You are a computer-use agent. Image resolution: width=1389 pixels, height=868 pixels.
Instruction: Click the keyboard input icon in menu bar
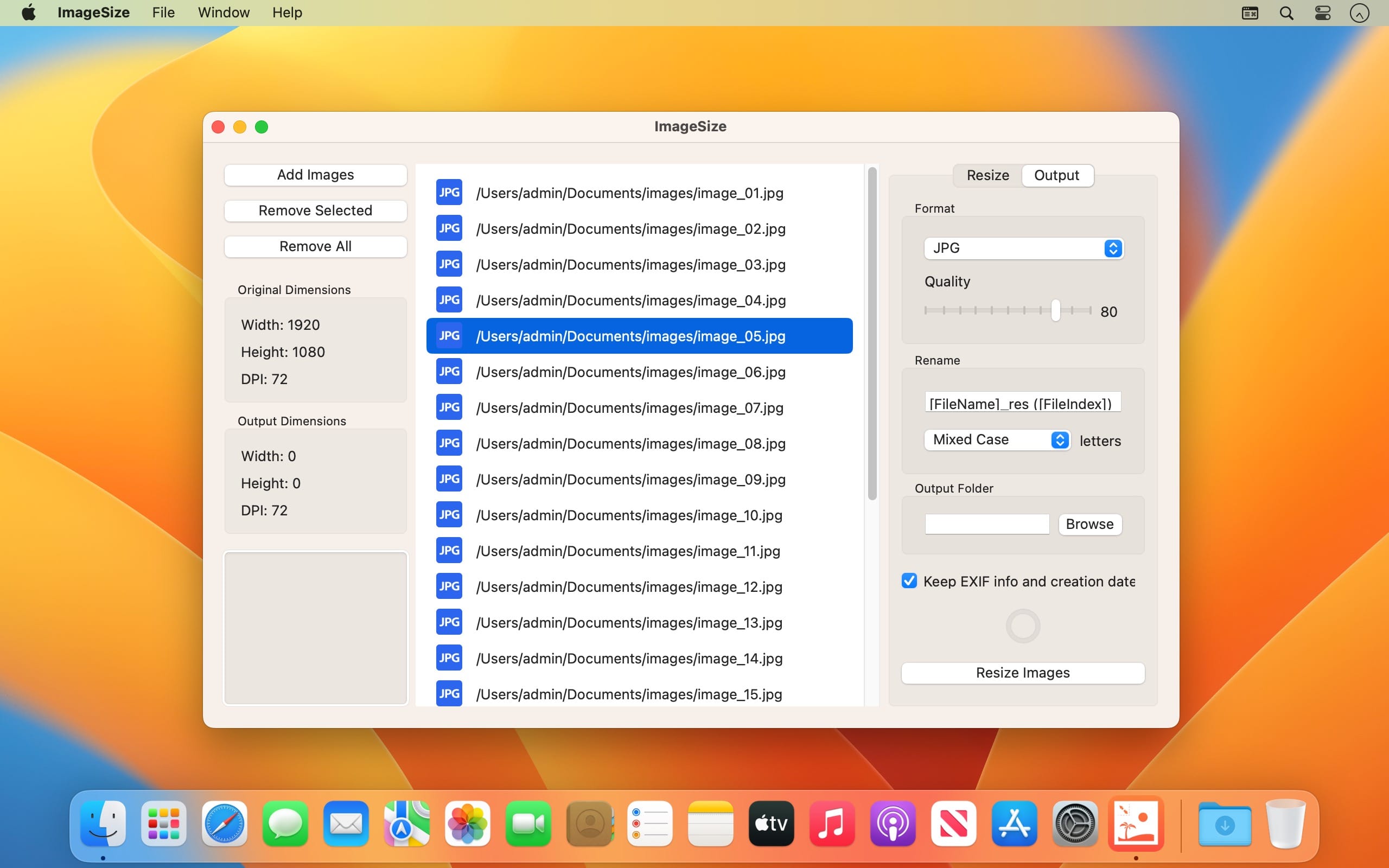(1250, 12)
